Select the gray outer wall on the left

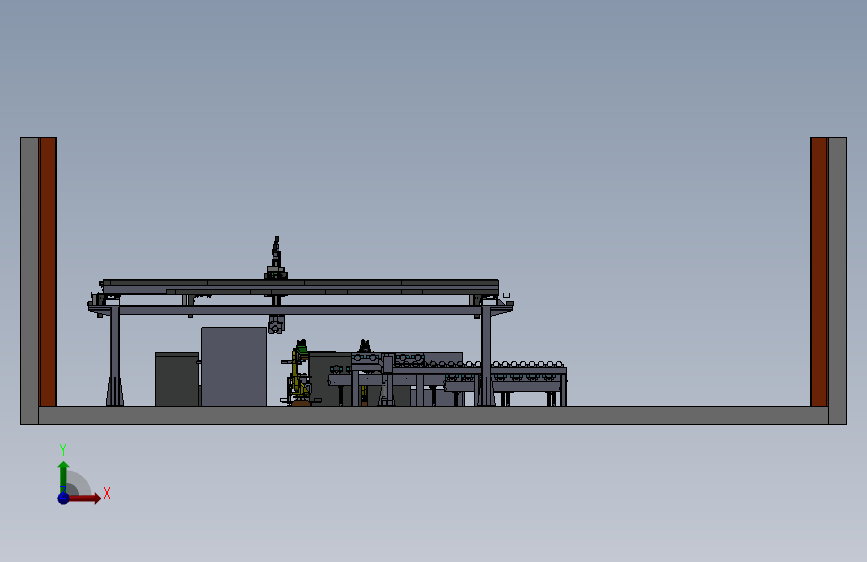pos(29,280)
